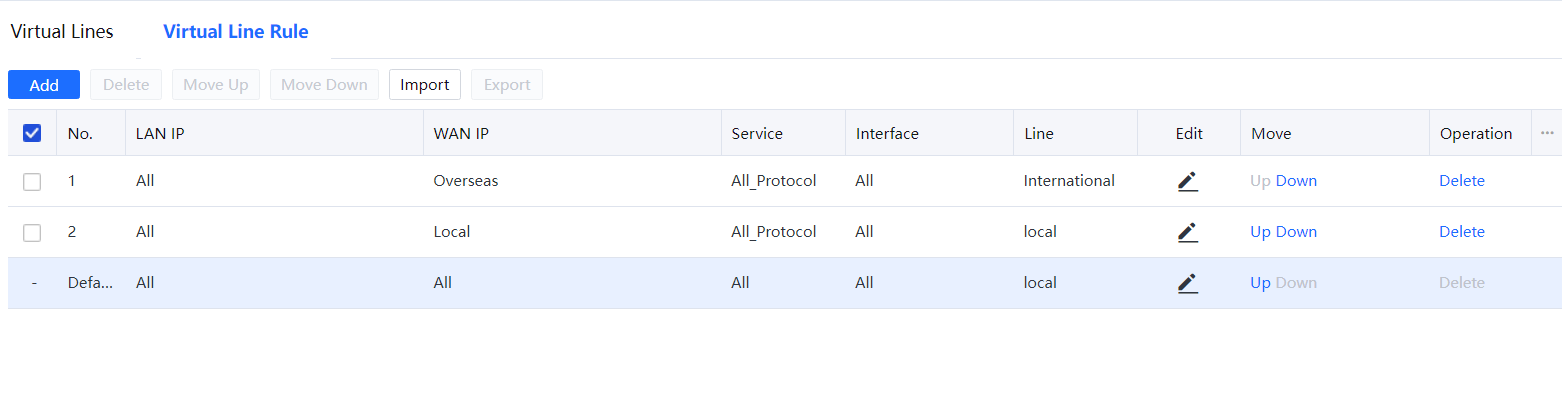Toggle the select-all checkbox in header
The width and height of the screenshot is (1562, 402).
tap(32, 133)
